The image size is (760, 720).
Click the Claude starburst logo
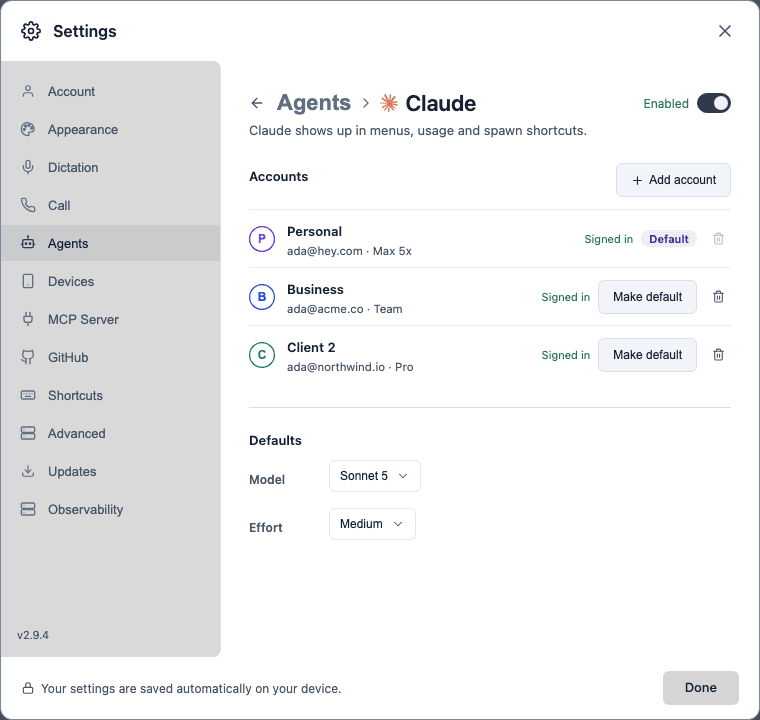pos(389,103)
